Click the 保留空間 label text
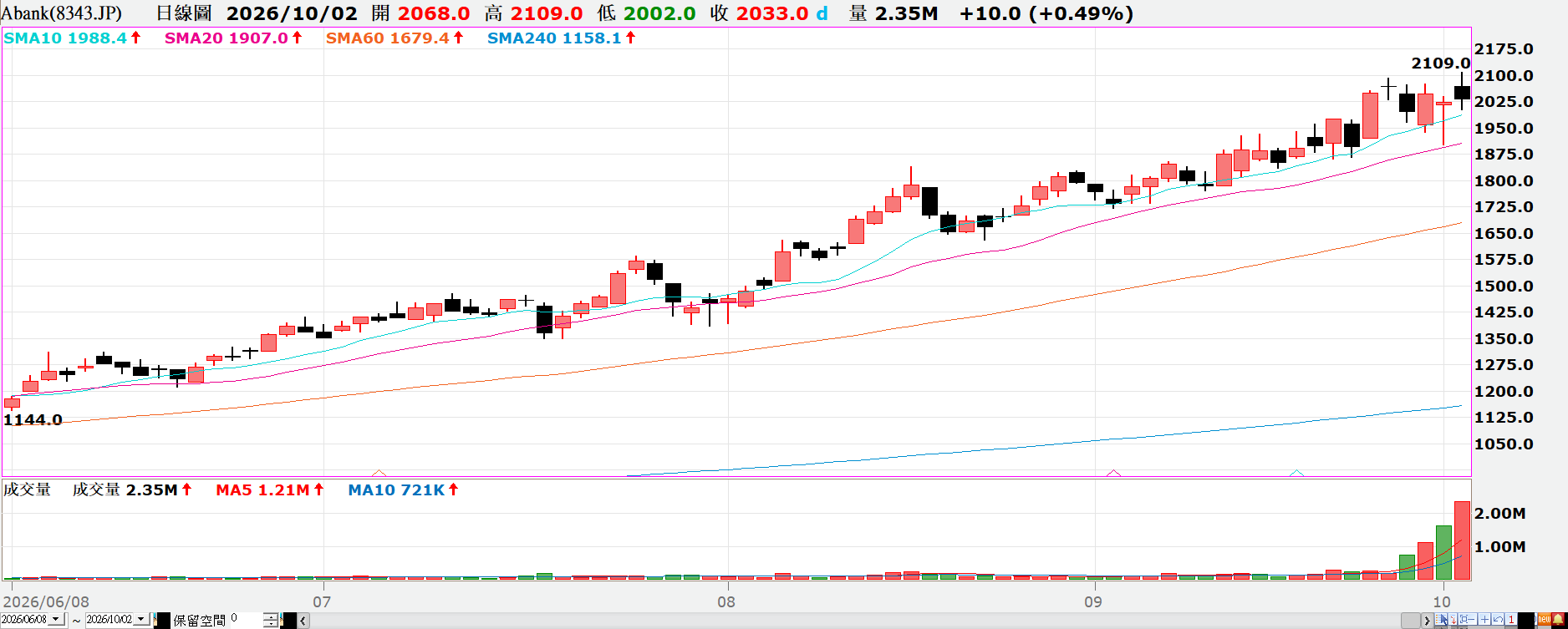1568x629 pixels. click(x=199, y=620)
